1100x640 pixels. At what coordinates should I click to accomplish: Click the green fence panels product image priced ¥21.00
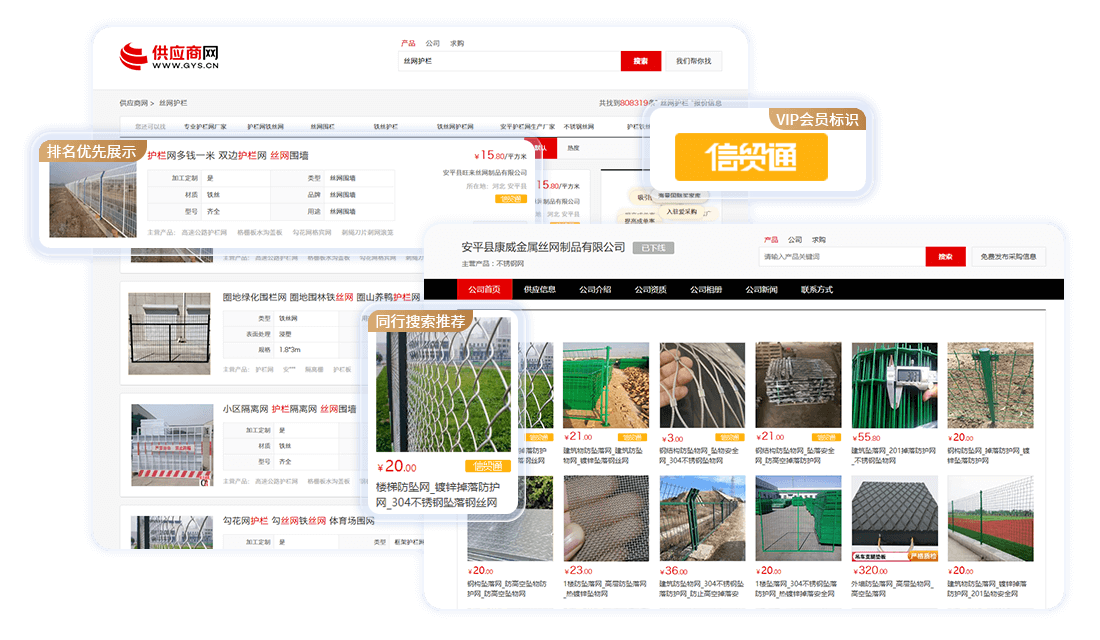tap(606, 385)
